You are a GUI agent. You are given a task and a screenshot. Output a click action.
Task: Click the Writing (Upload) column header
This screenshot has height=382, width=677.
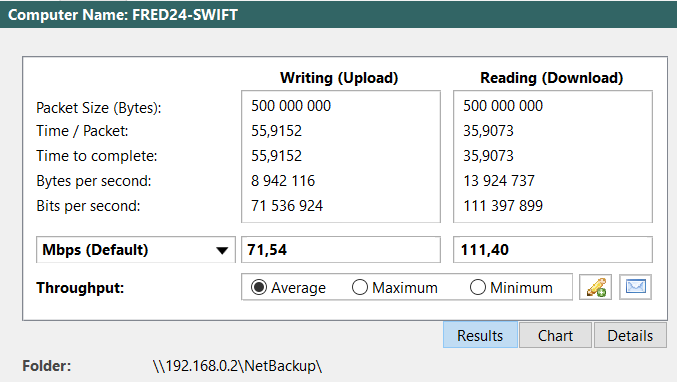point(339,78)
